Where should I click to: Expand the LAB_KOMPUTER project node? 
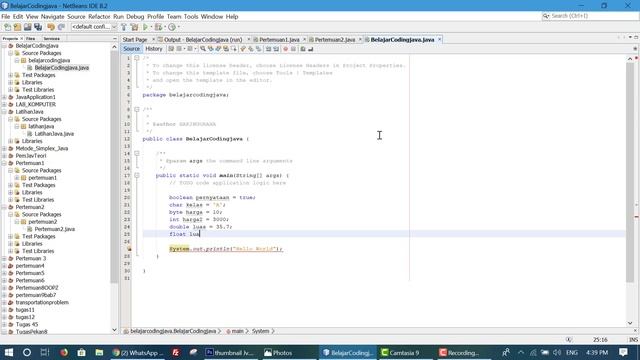(4, 104)
